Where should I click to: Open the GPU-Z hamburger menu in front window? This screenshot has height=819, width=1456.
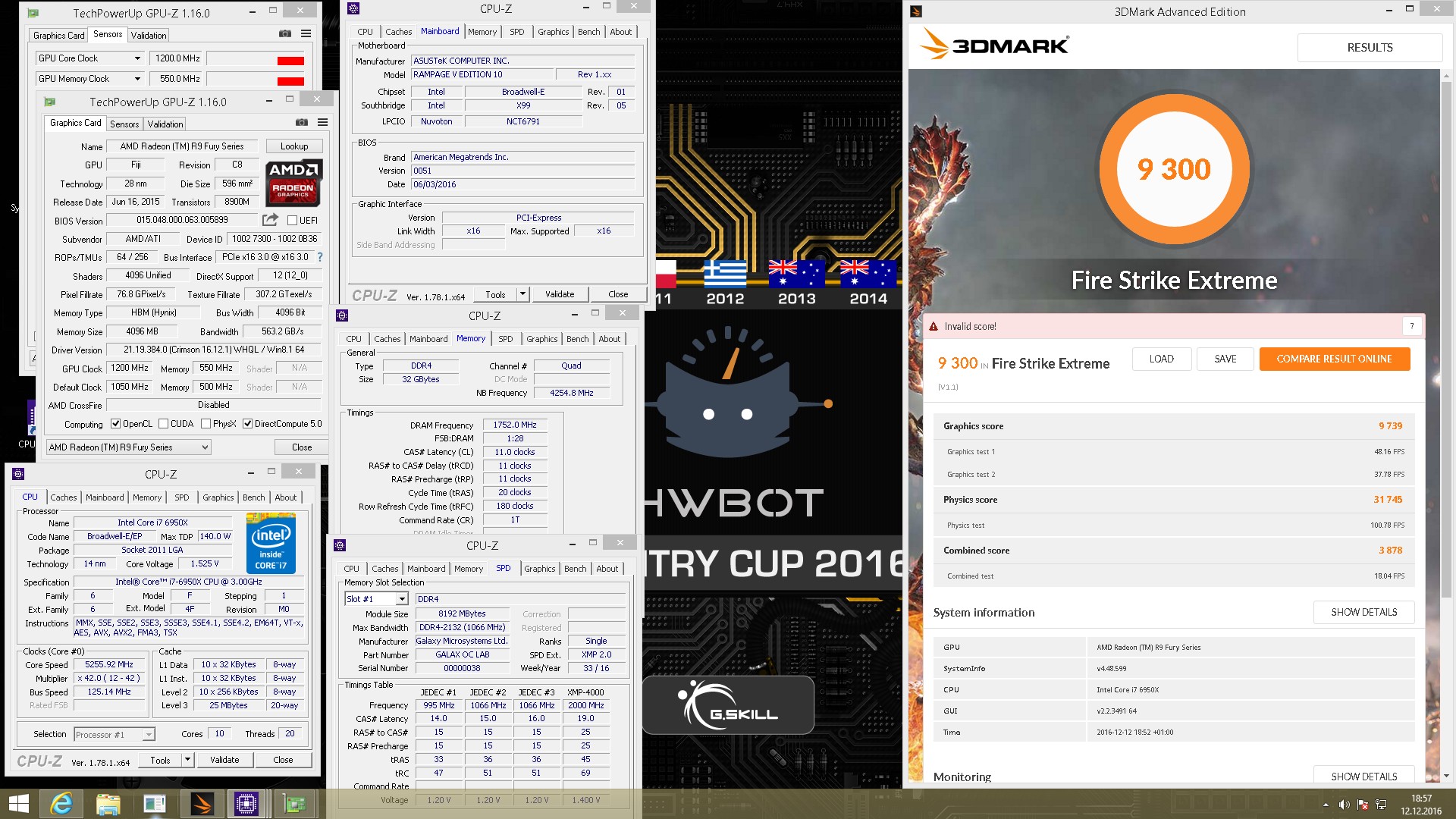coord(323,123)
